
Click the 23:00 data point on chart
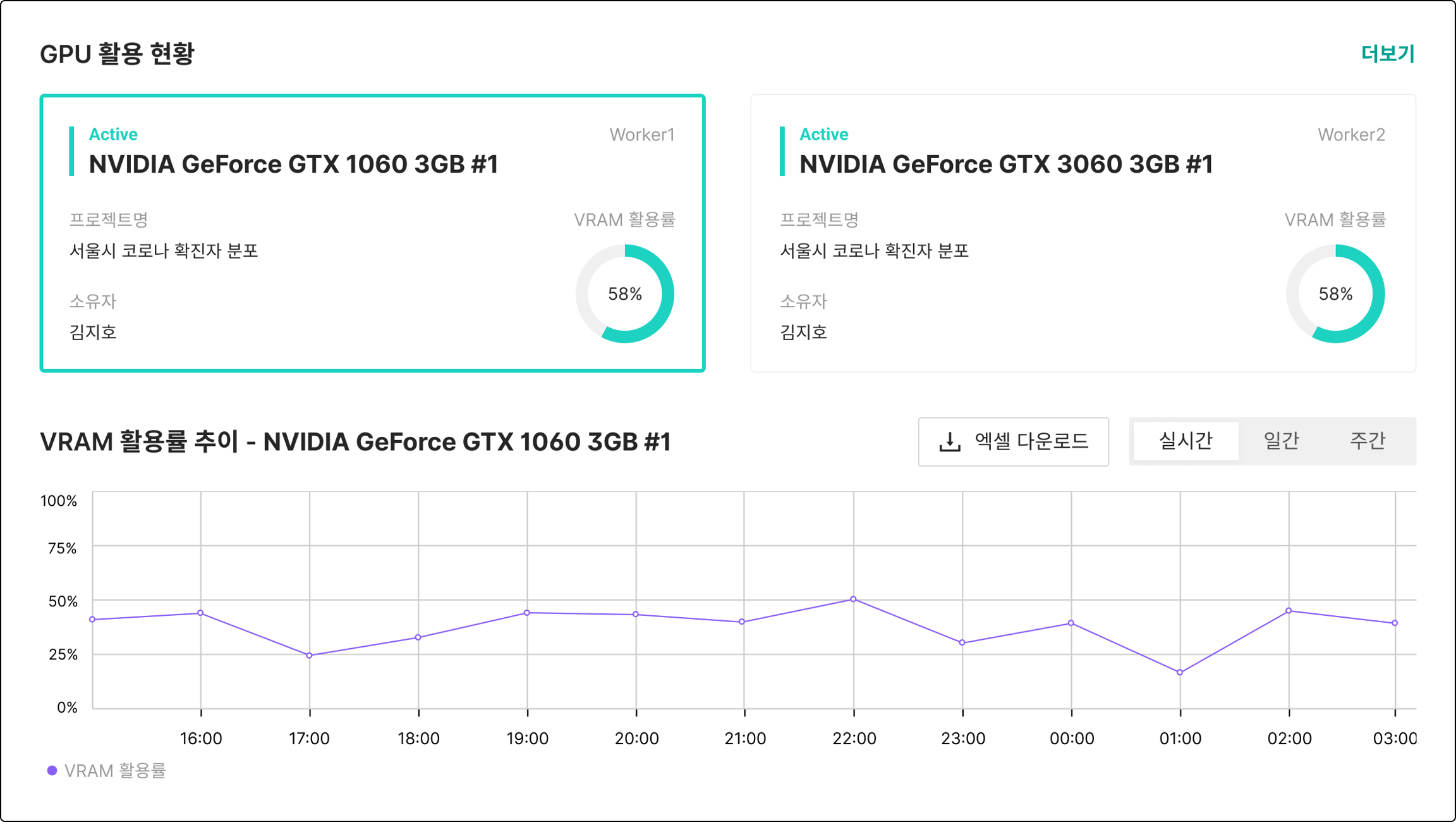point(962,642)
